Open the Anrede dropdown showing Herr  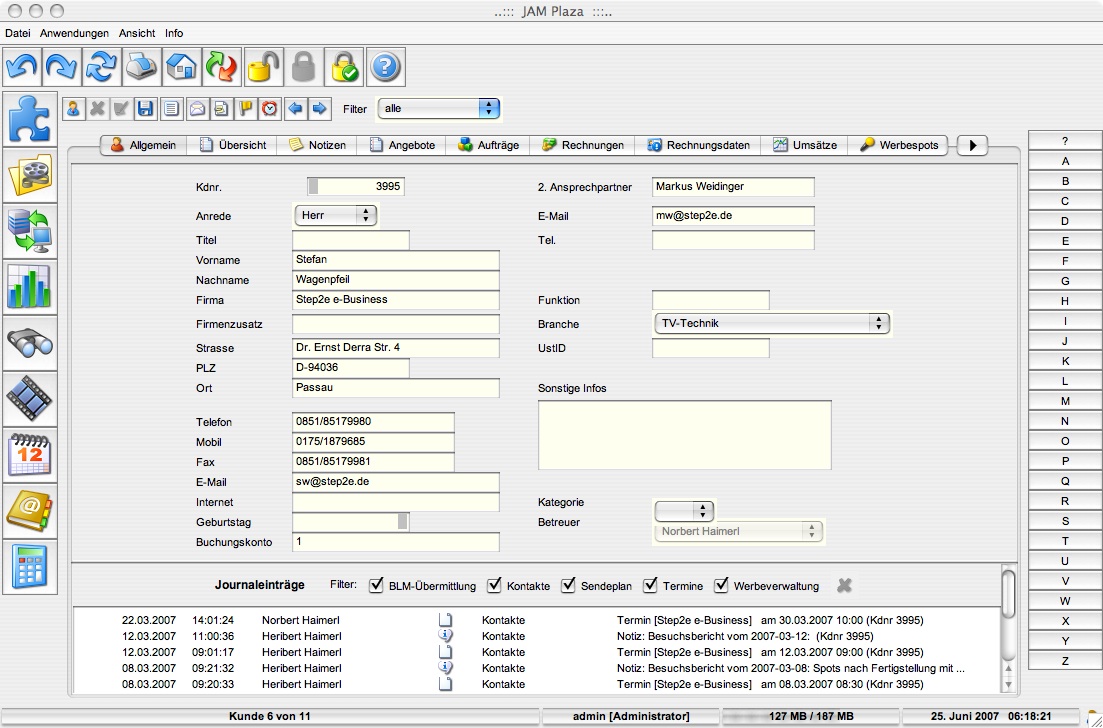pyautogui.click(x=336, y=215)
